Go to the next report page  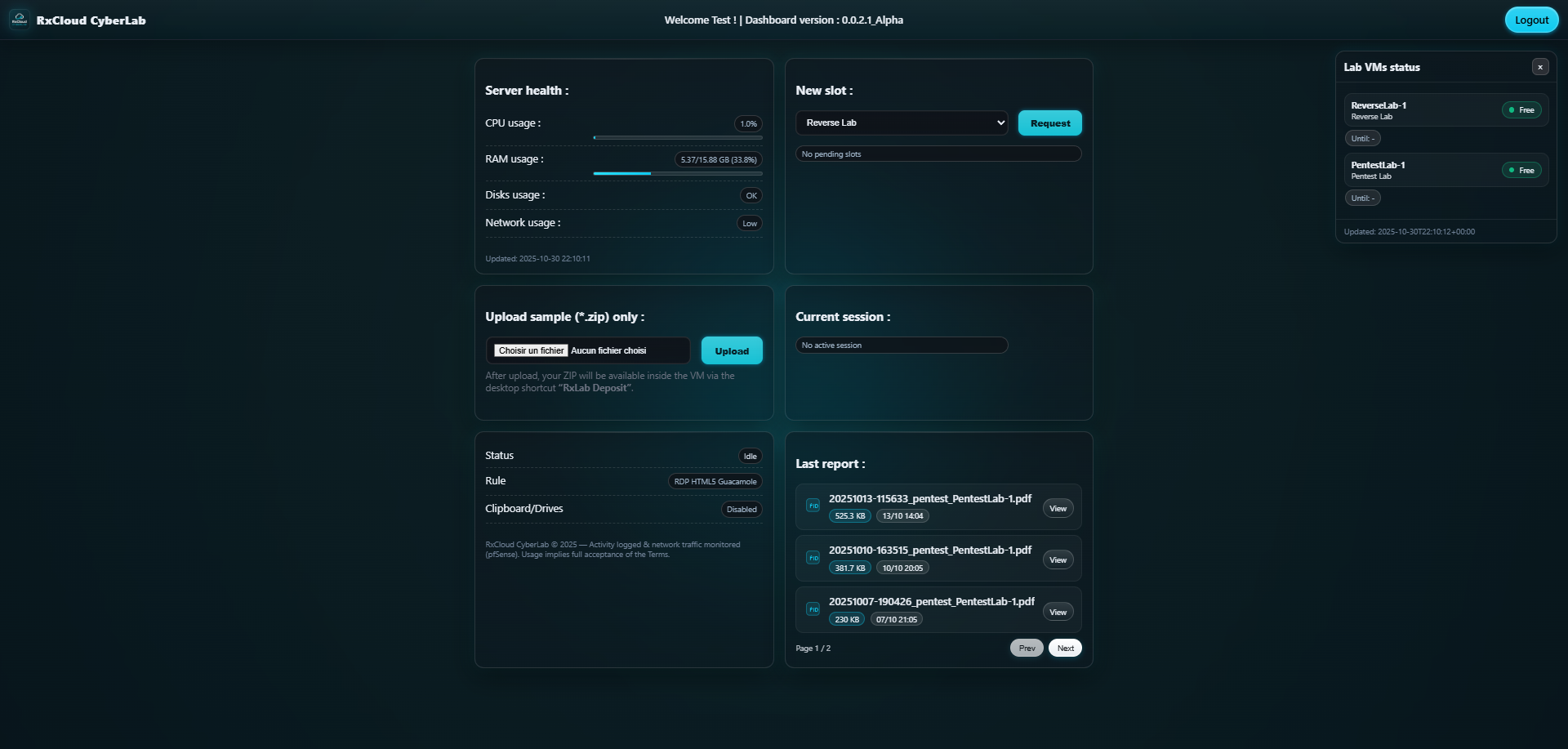click(x=1064, y=647)
